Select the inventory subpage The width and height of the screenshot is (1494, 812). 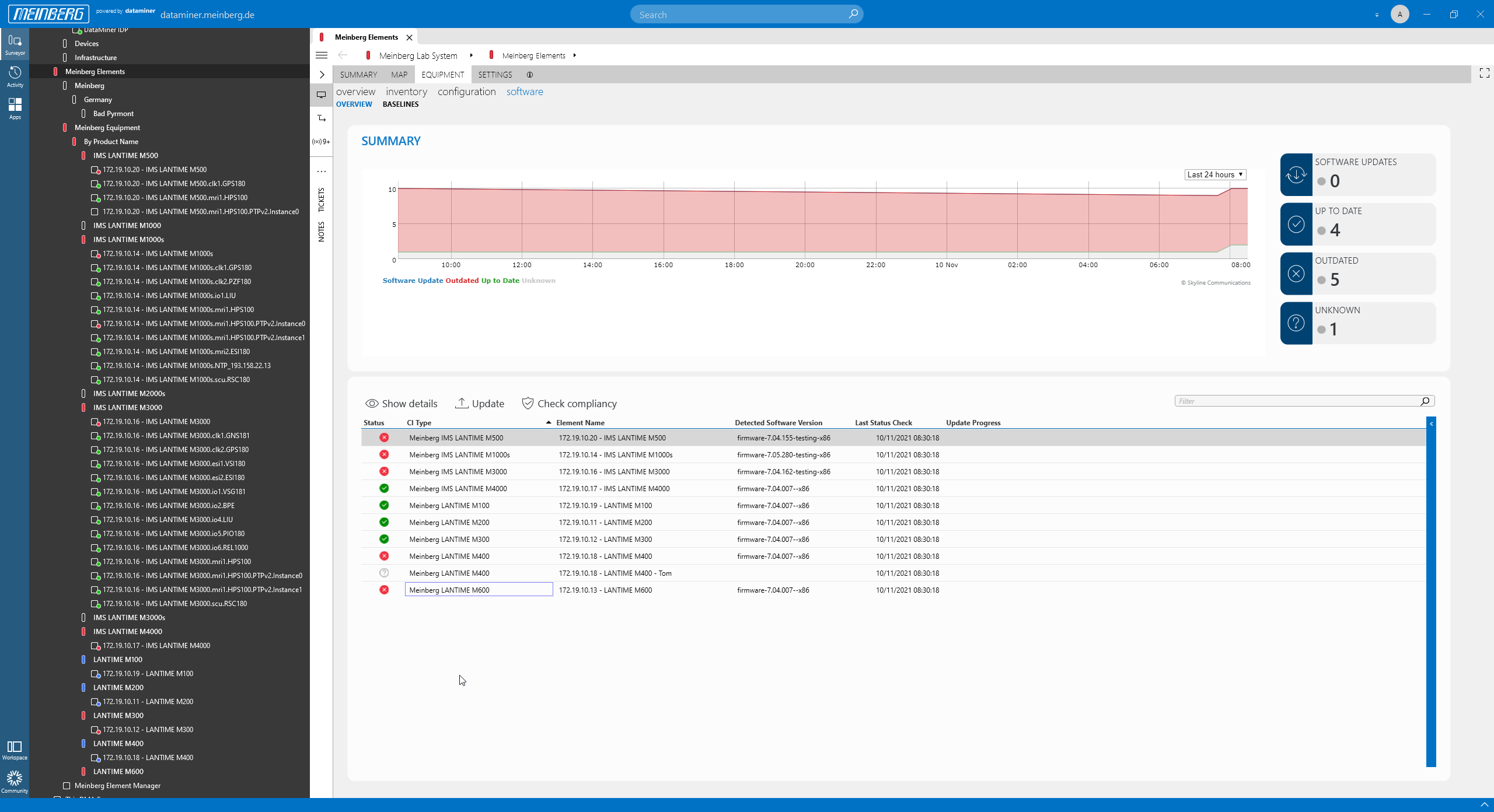point(406,92)
